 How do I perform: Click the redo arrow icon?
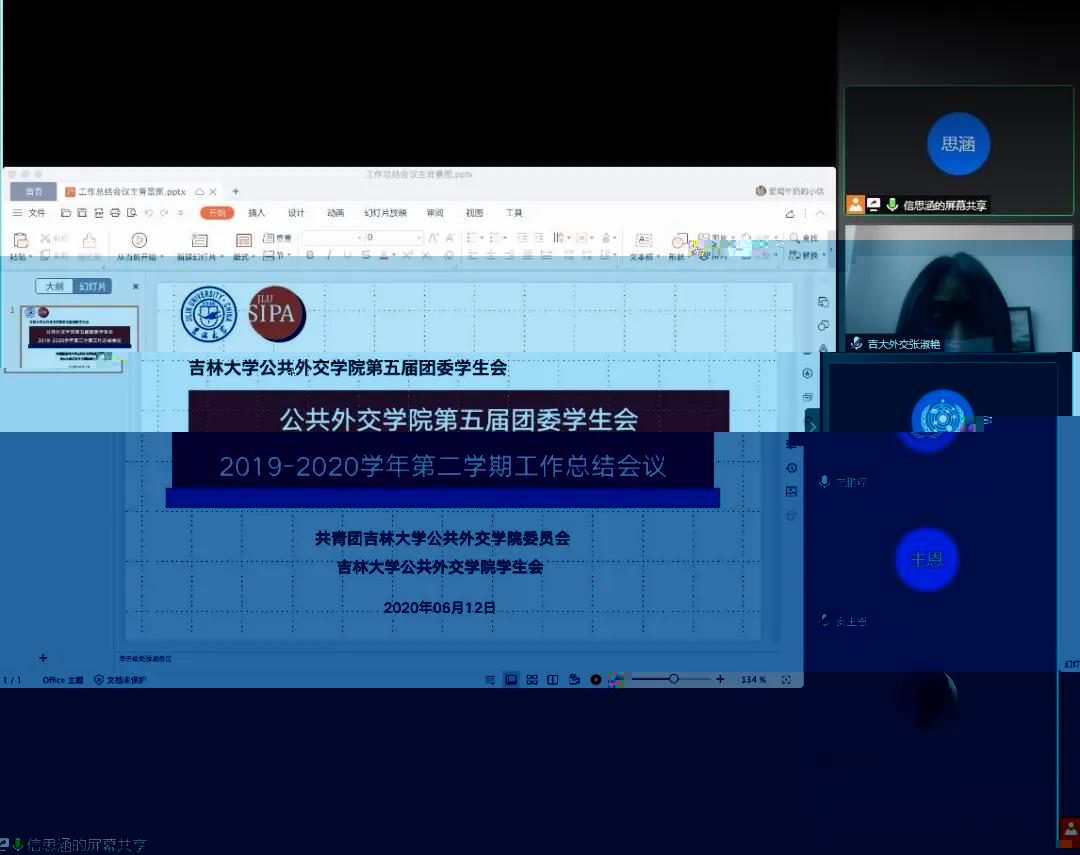click(x=164, y=213)
